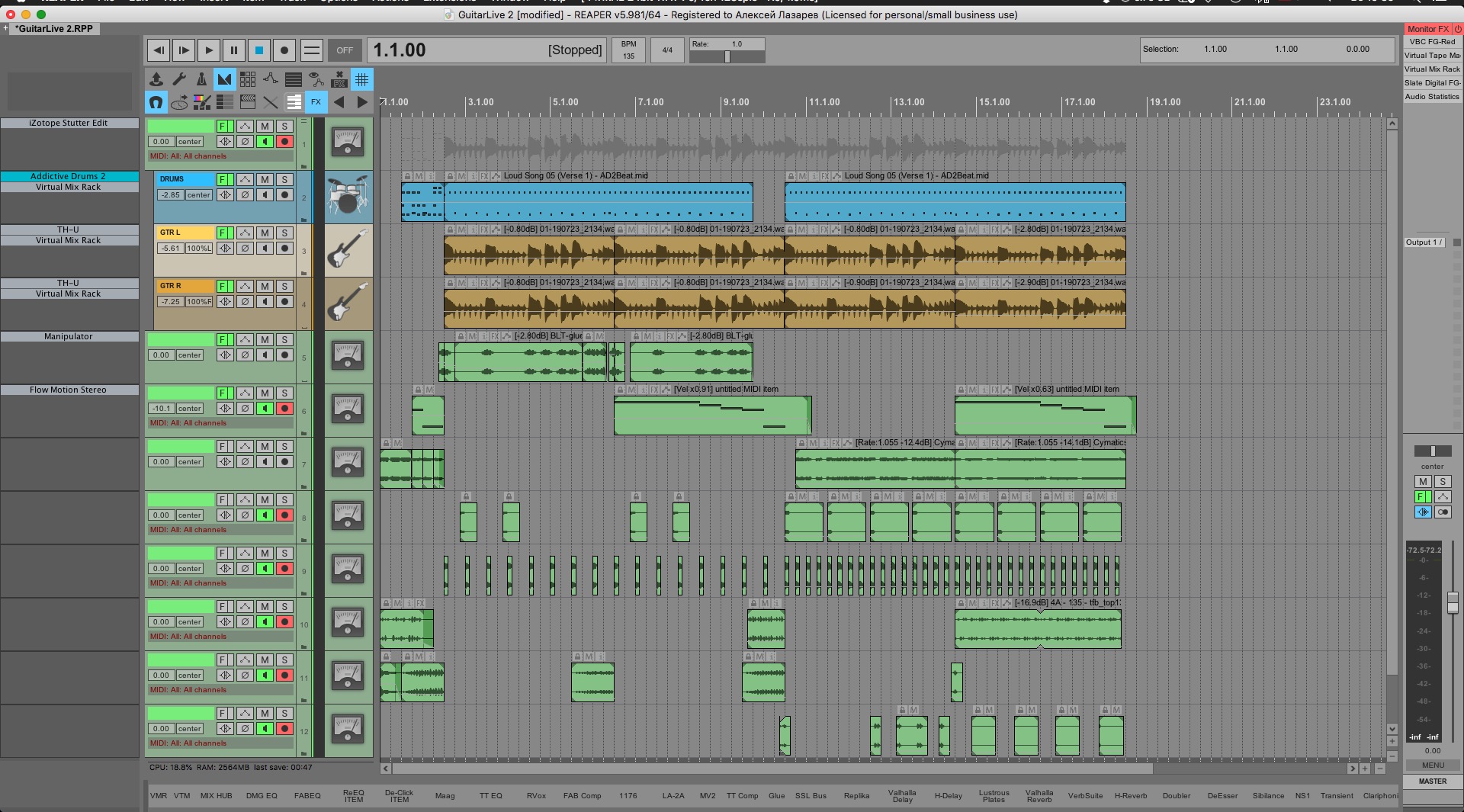The width and height of the screenshot is (1464, 812).
Task: Click the nine-squares grid toolbar icon
Action: (x=248, y=79)
